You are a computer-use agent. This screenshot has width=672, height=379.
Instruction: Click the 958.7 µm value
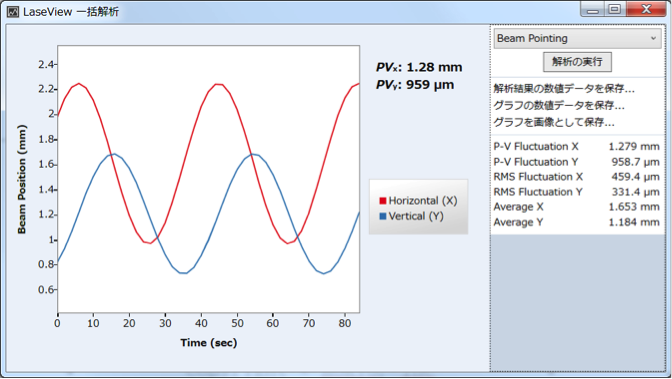(635, 162)
